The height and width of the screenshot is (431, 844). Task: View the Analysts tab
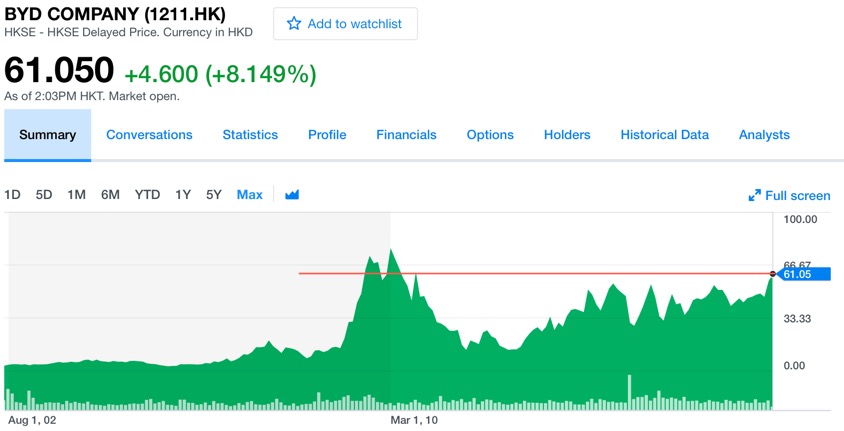pos(764,135)
